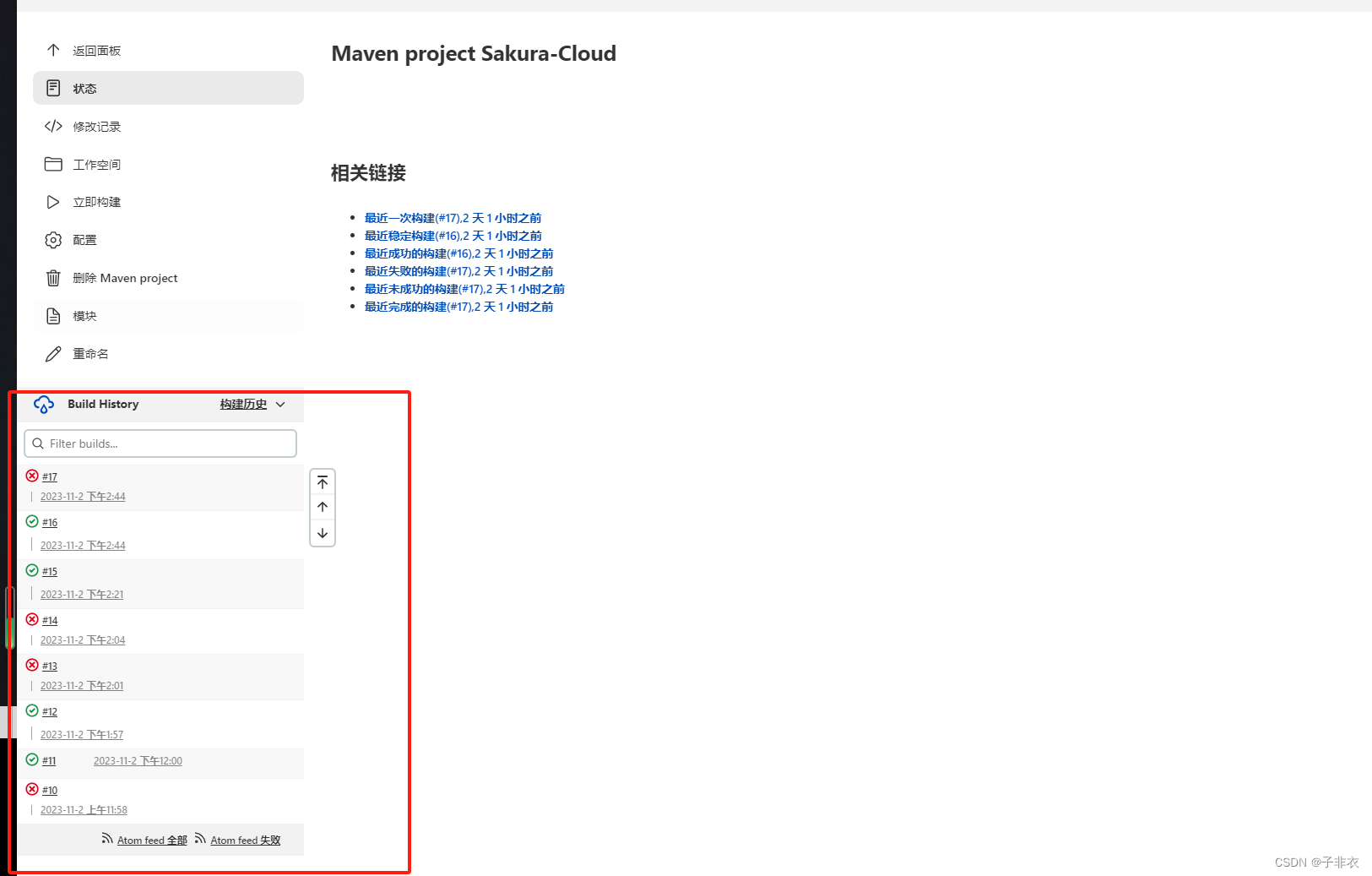
Task: Click the pencil icon for 重命名
Action: (x=53, y=354)
